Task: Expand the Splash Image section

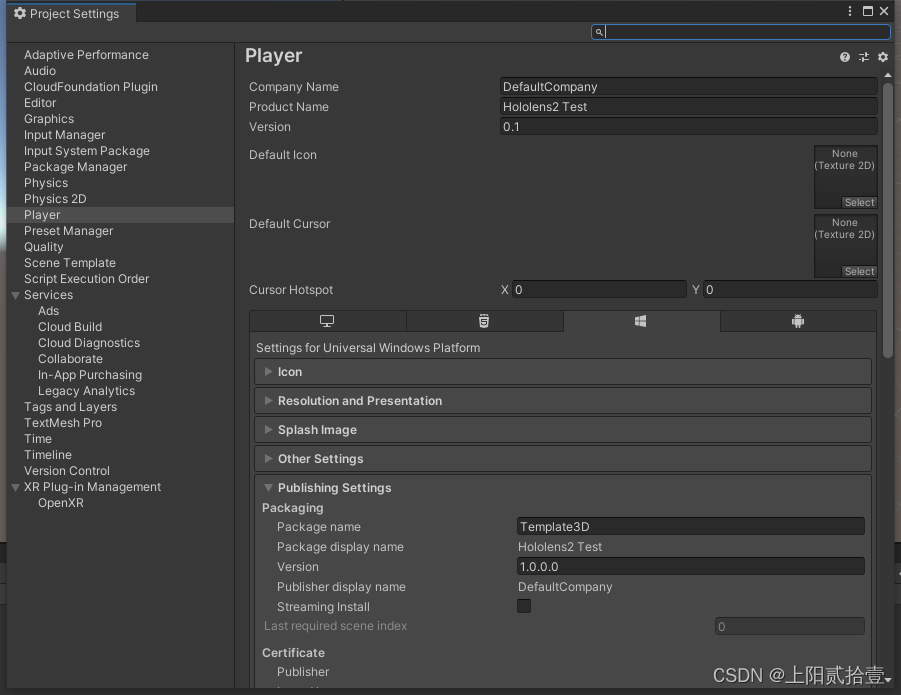Action: (x=563, y=430)
